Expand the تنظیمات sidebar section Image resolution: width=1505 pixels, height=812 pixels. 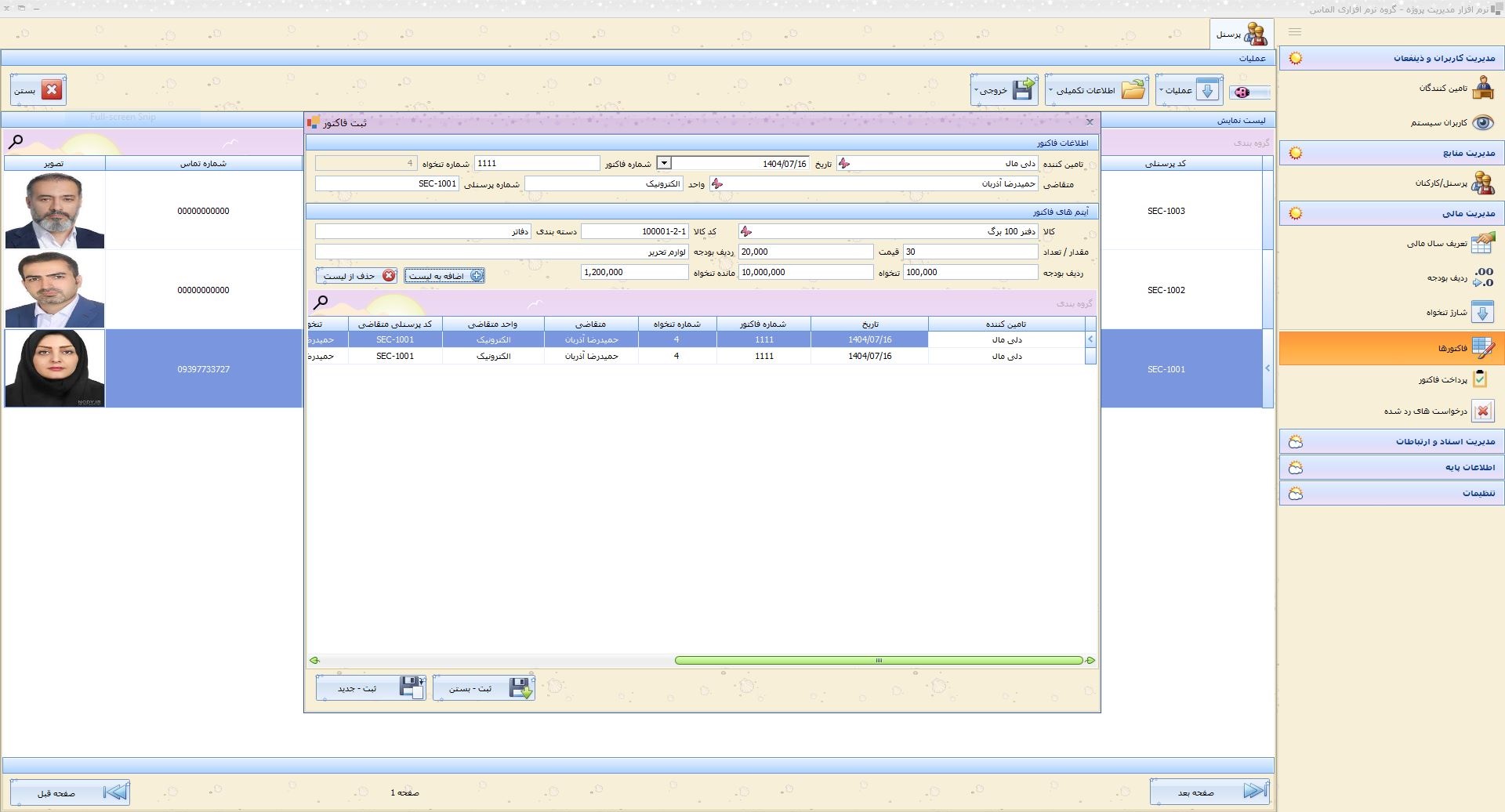point(1392,493)
